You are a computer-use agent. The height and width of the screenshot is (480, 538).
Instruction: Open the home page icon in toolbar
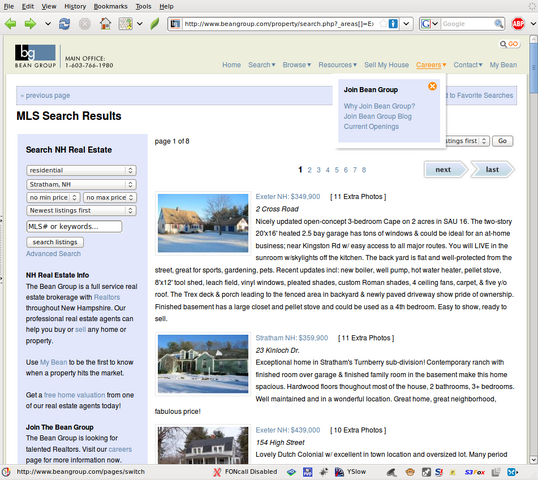(105, 24)
